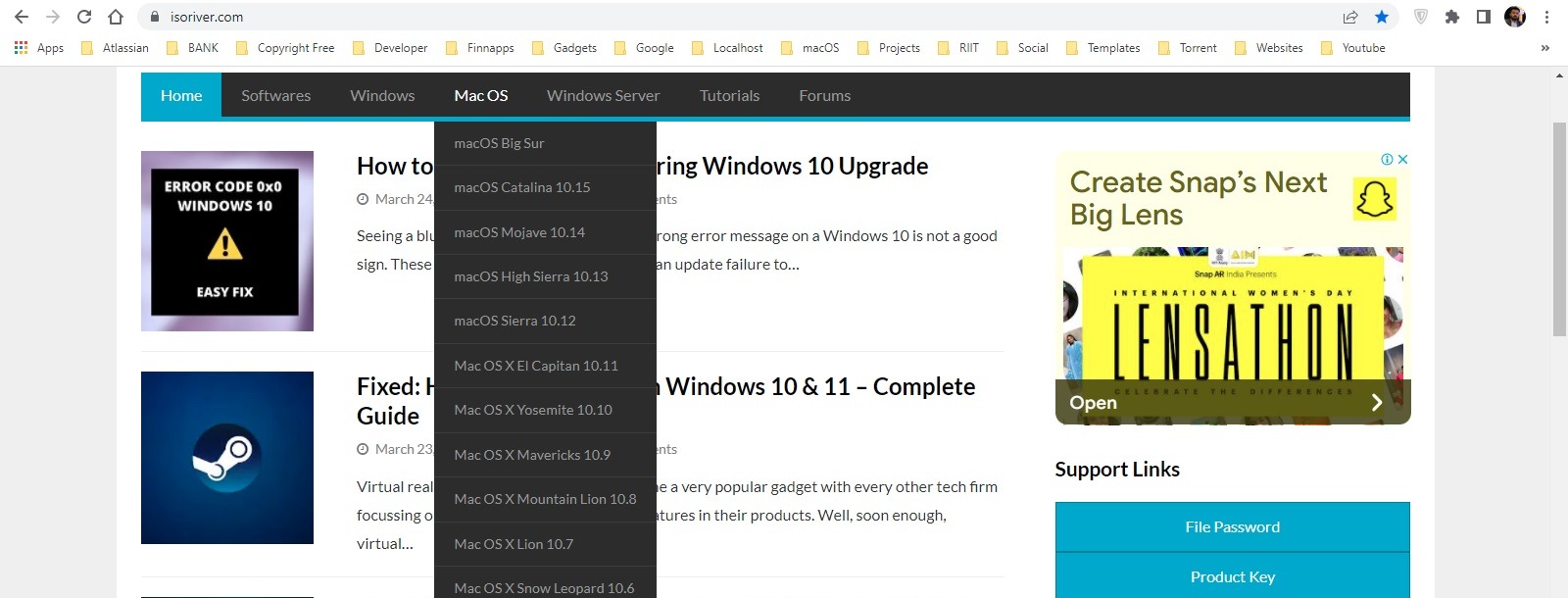Viewport: 1568px width, 598px height.
Task: Close the Snap ad with X icon
Action: click(1403, 159)
